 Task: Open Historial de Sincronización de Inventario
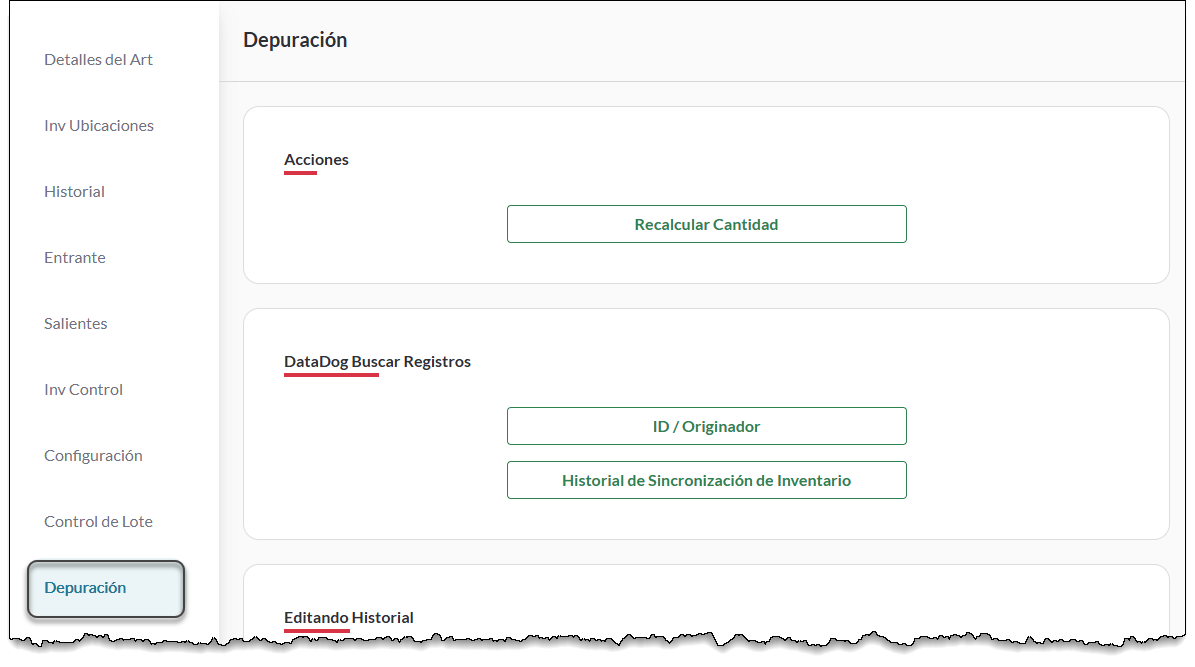(706, 480)
